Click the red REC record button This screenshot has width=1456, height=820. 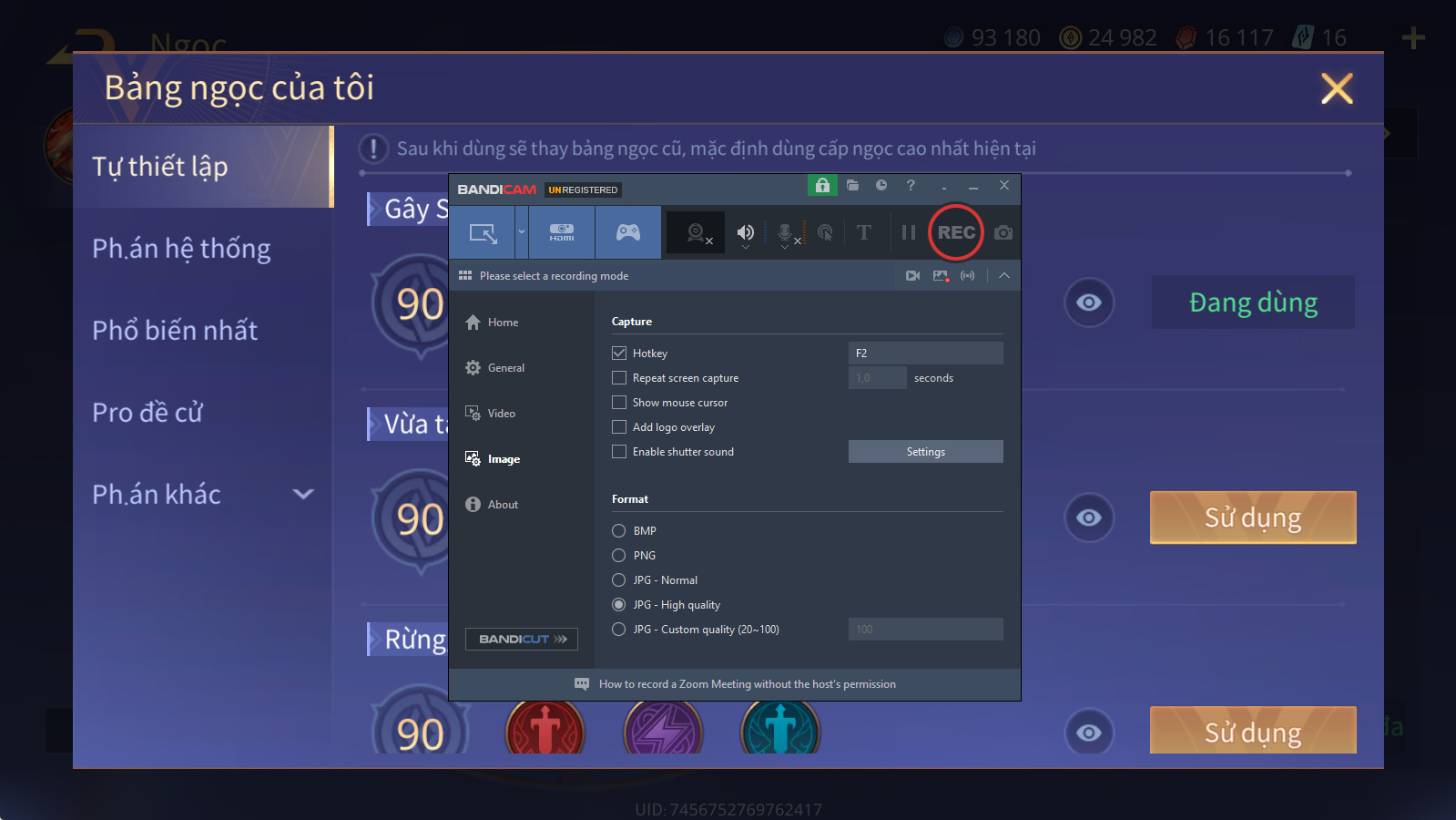[955, 232]
